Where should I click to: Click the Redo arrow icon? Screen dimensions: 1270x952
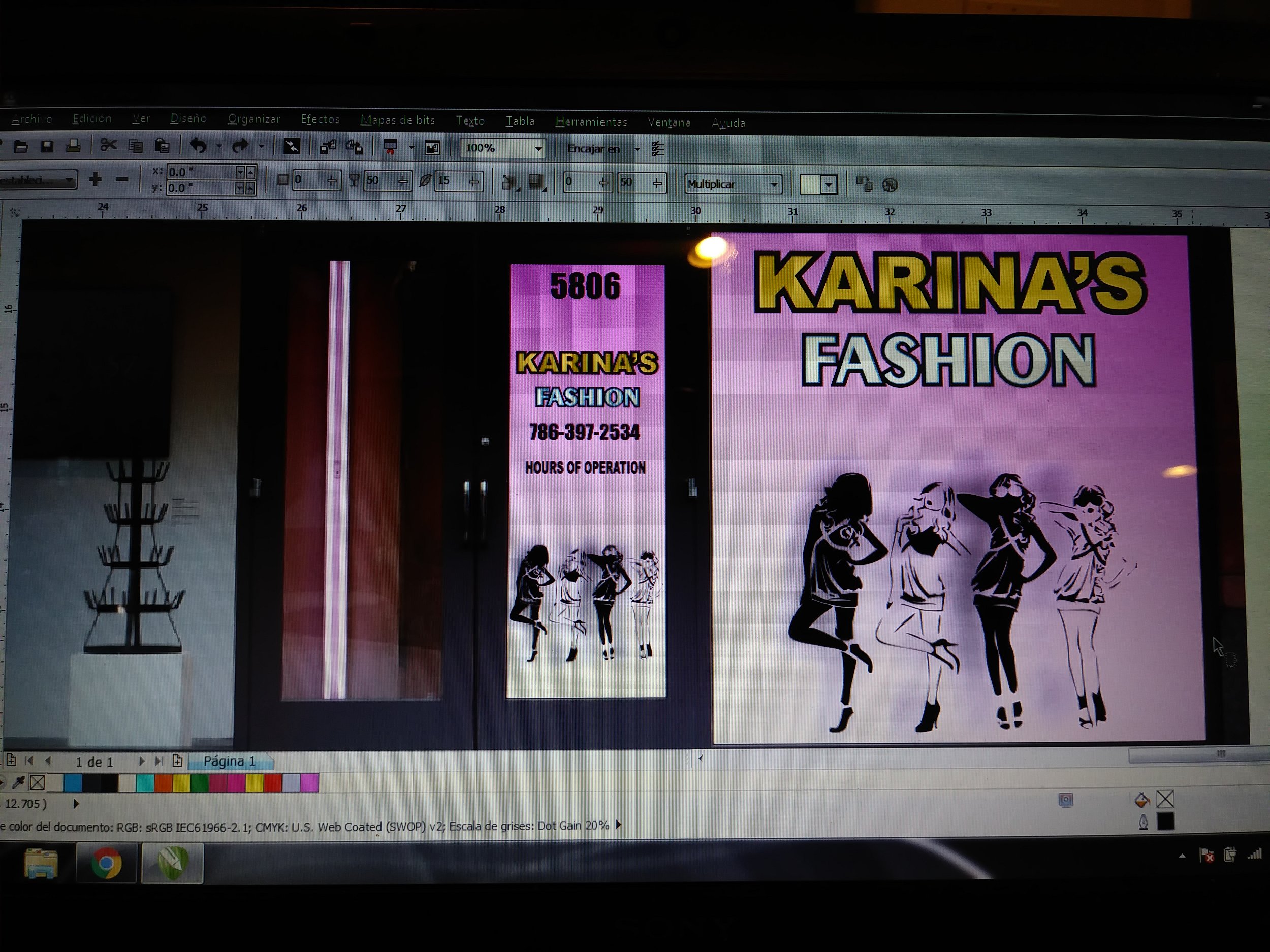coord(240,146)
